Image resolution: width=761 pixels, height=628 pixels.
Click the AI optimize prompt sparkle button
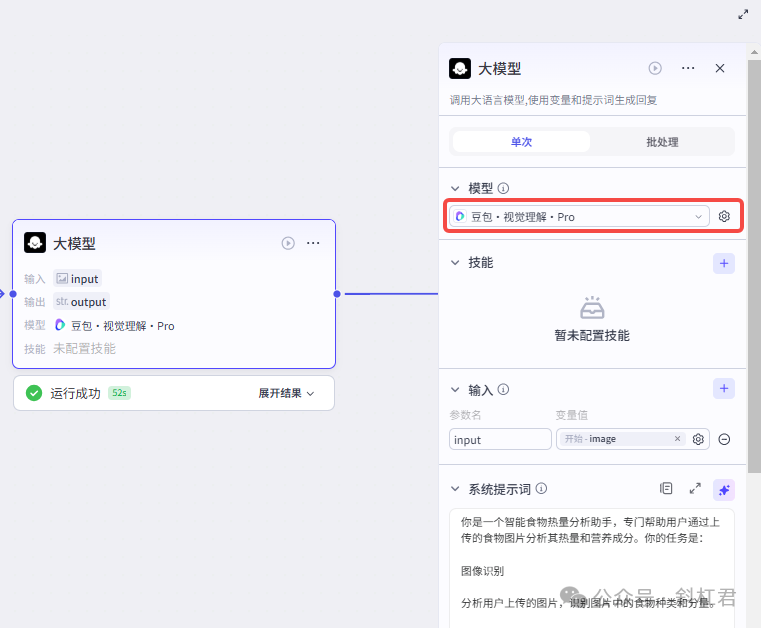(724, 490)
